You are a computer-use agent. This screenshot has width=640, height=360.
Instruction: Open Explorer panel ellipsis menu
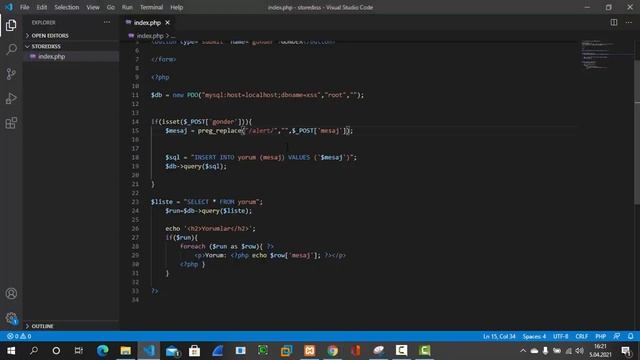pyautogui.click(x=107, y=22)
